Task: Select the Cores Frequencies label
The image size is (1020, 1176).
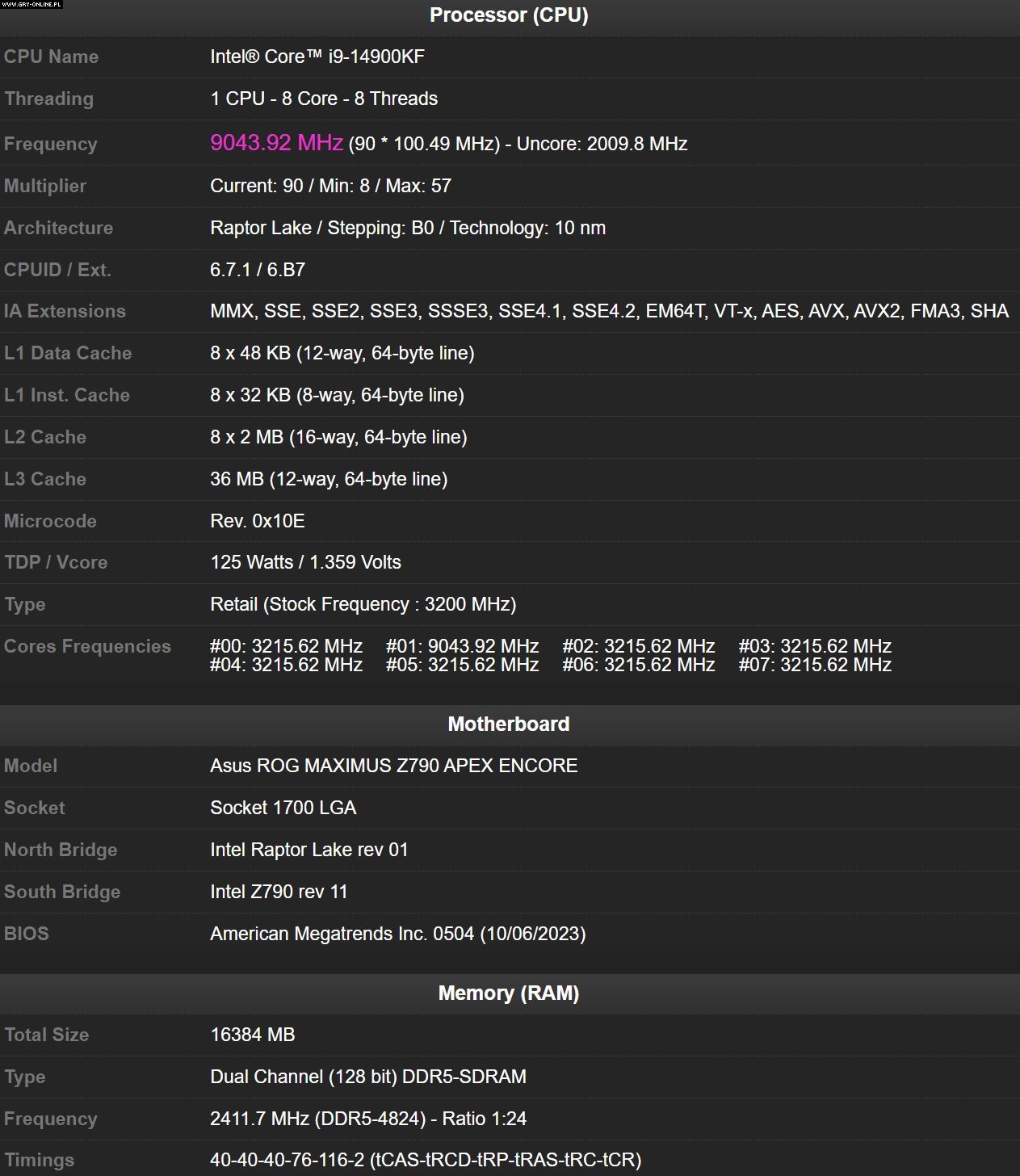Action: coord(87,646)
